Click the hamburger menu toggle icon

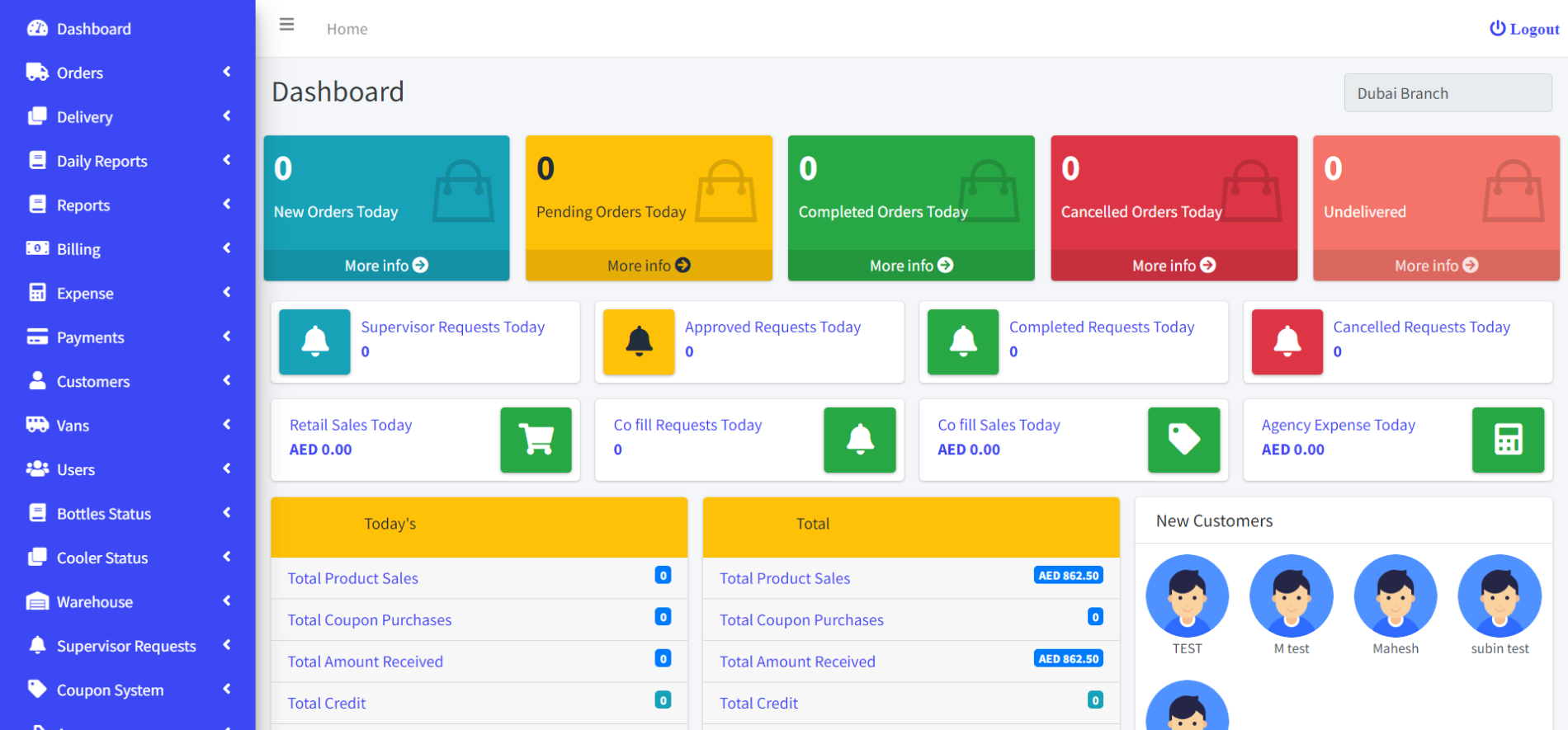click(x=286, y=25)
